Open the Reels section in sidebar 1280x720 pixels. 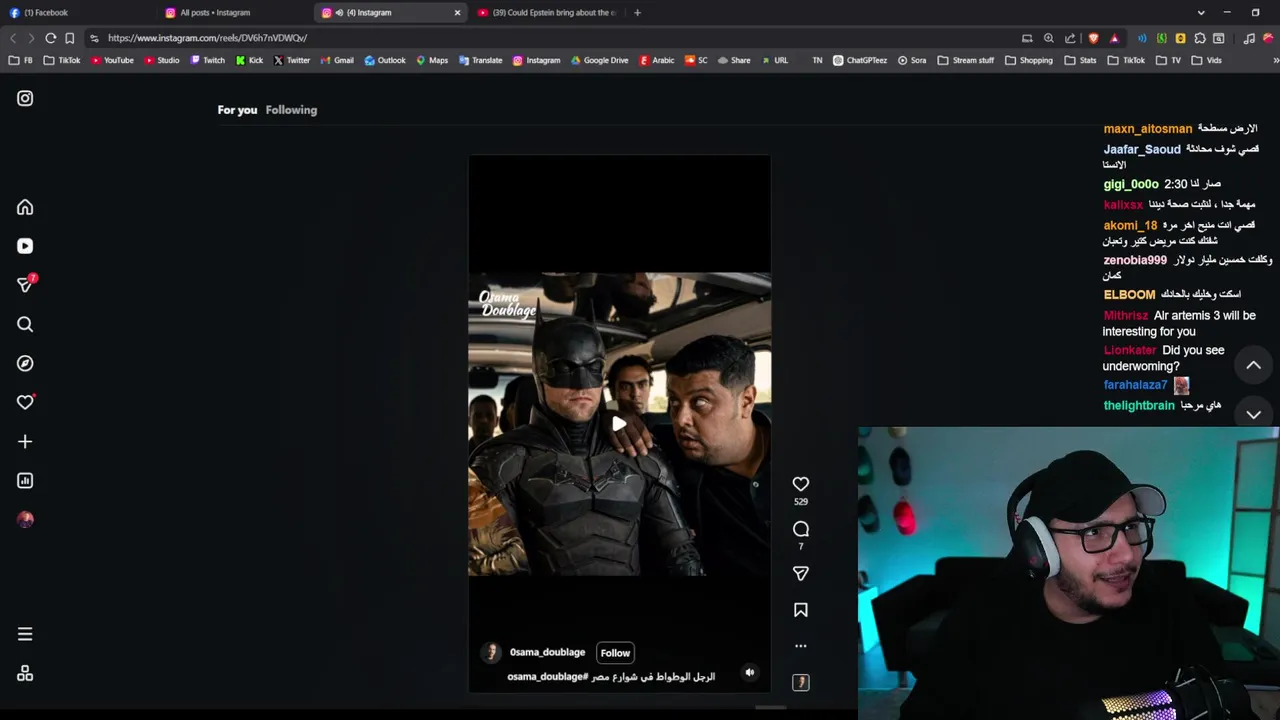click(25, 246)
